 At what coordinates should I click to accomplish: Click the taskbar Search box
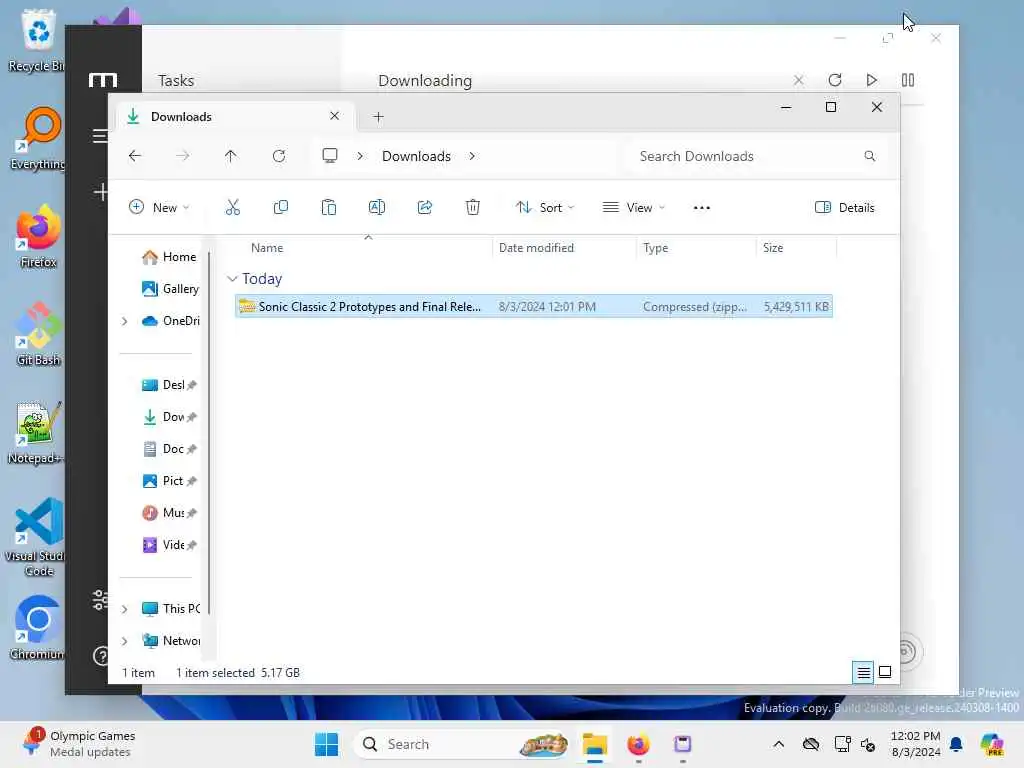tap(460, 744)
